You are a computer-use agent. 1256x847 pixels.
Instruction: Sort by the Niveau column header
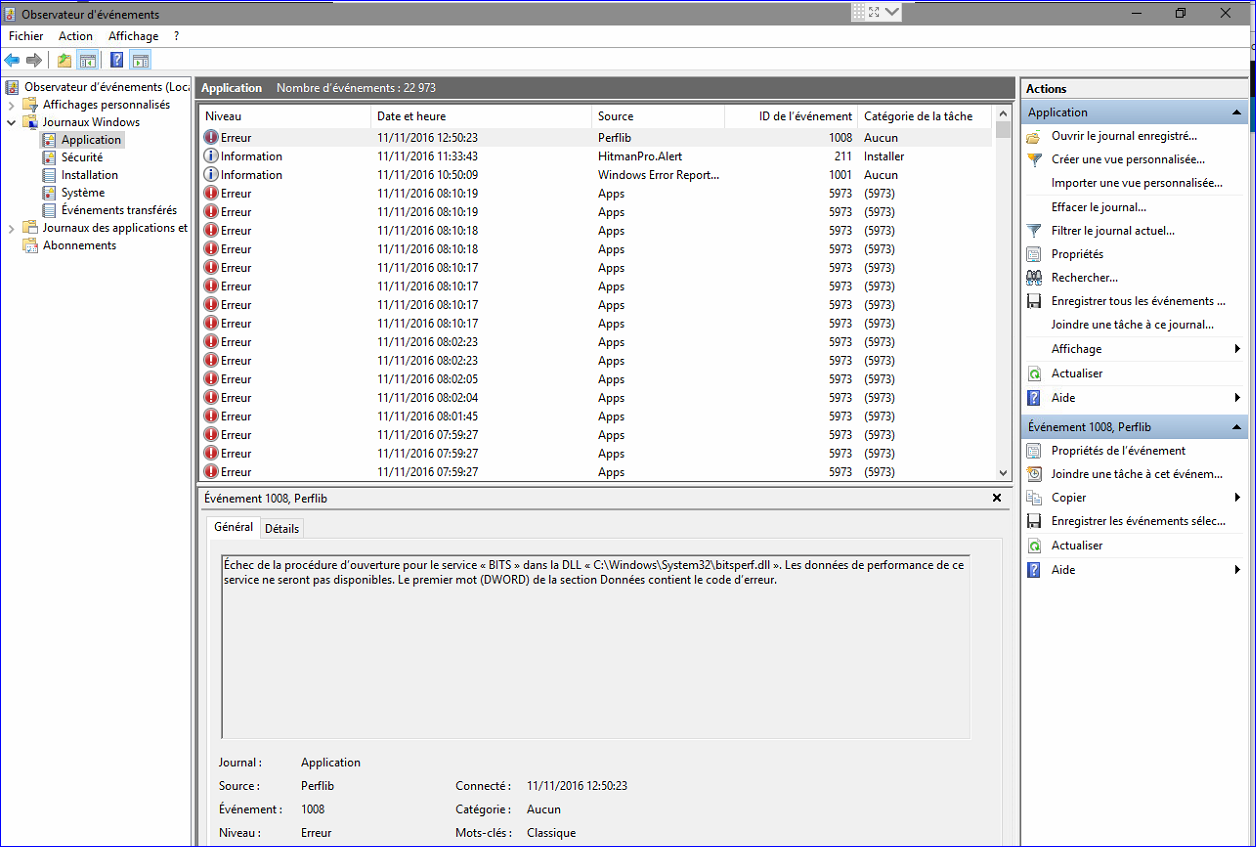tap(285, 116)
